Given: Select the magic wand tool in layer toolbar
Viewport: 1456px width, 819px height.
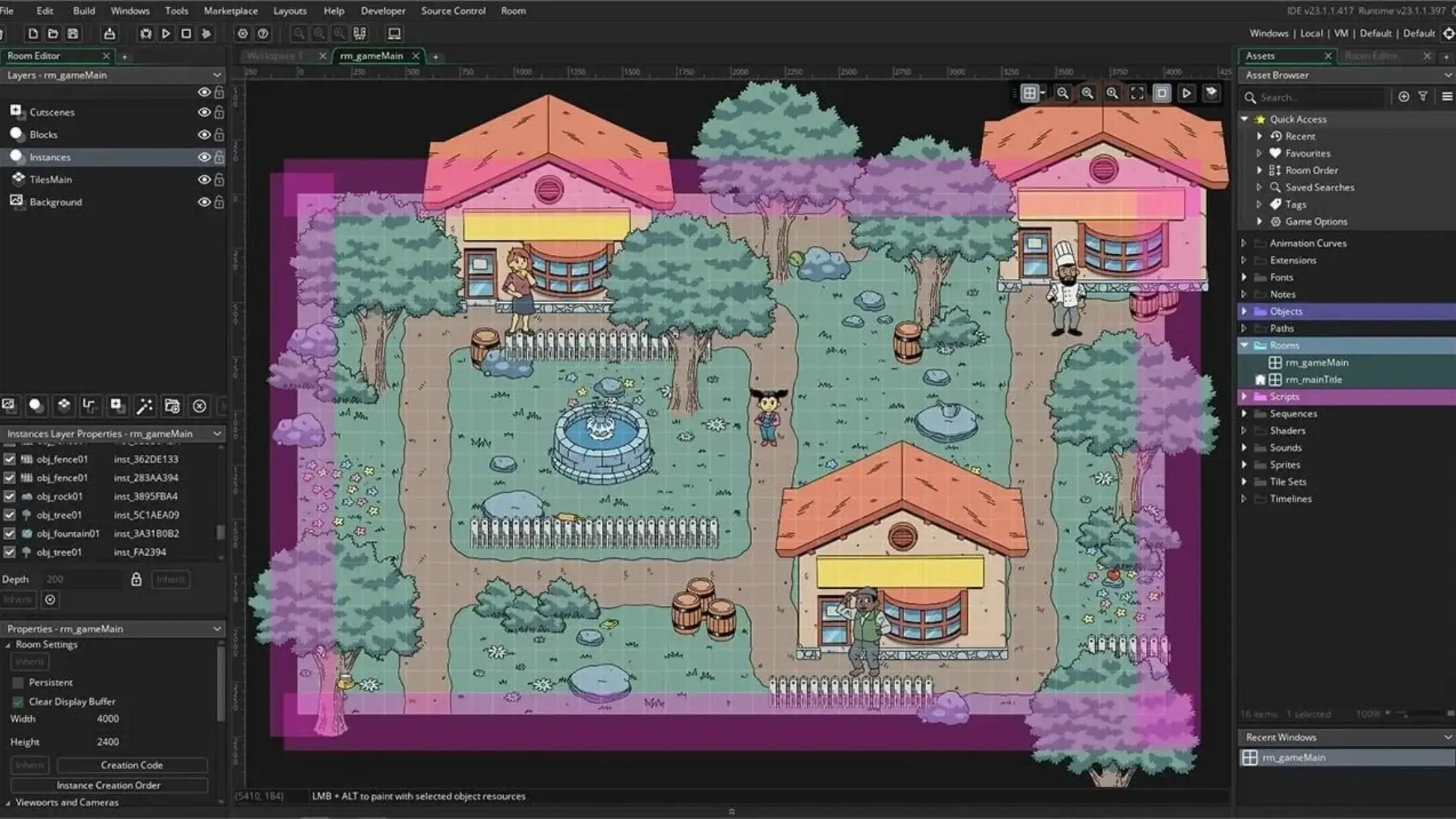Looking at the screenshot, I should [145, 406].
